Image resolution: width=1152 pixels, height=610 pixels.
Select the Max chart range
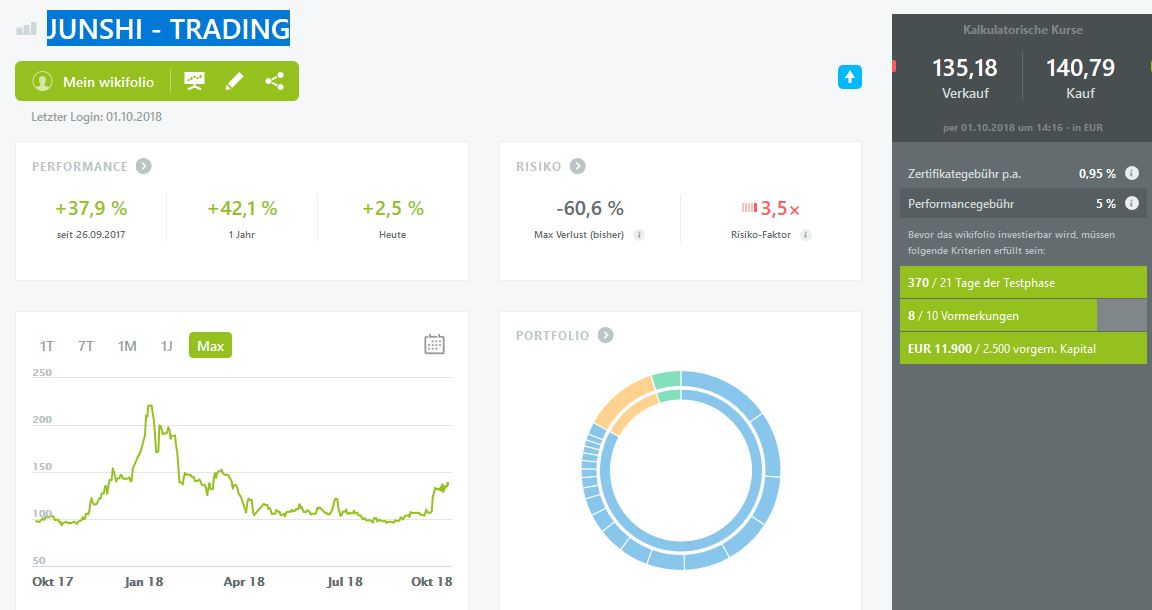210,346
